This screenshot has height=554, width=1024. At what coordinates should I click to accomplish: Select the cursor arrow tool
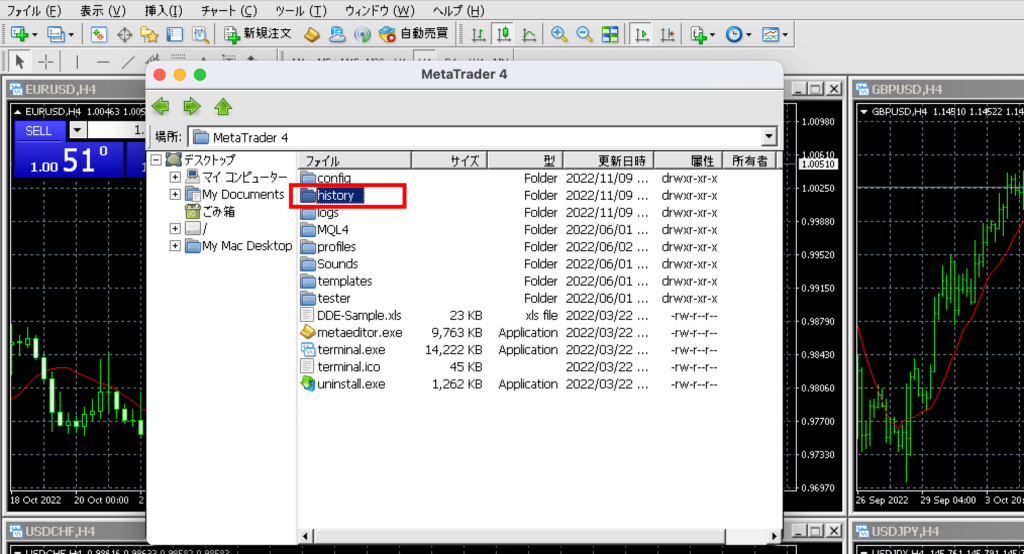click(x=20, y=62)
